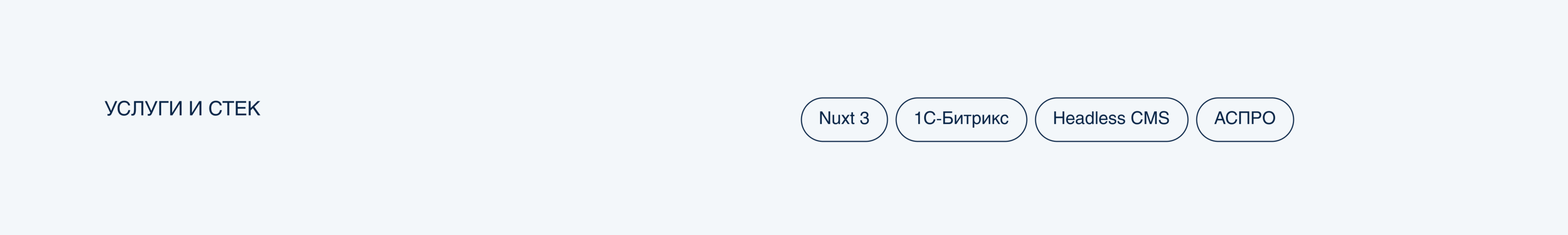Click the 1С prefix in the Битрикс tag

pyautogui.click(x=924, y=118)
